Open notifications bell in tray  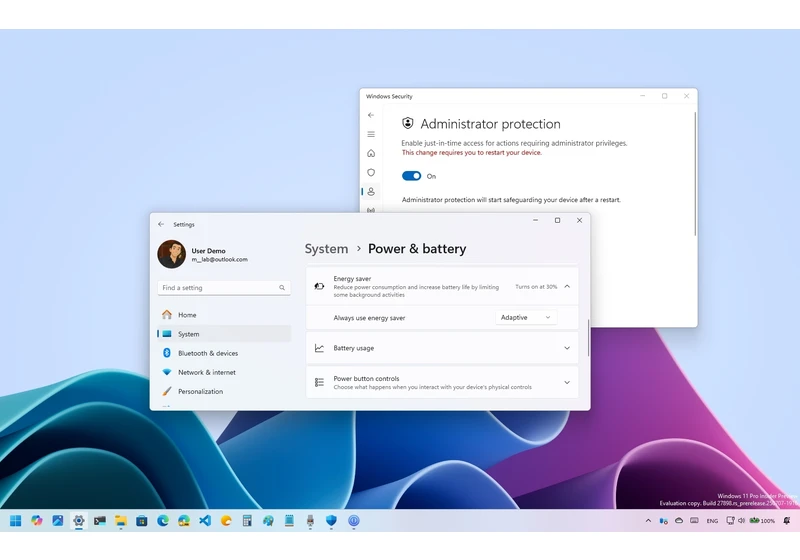click(x=787, y=521)
